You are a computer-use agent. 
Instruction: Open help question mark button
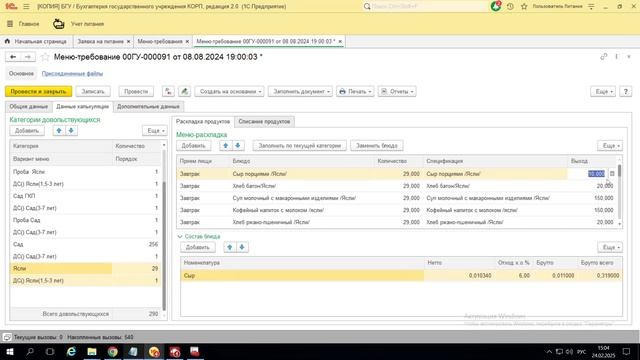click(x=625, y=91)
